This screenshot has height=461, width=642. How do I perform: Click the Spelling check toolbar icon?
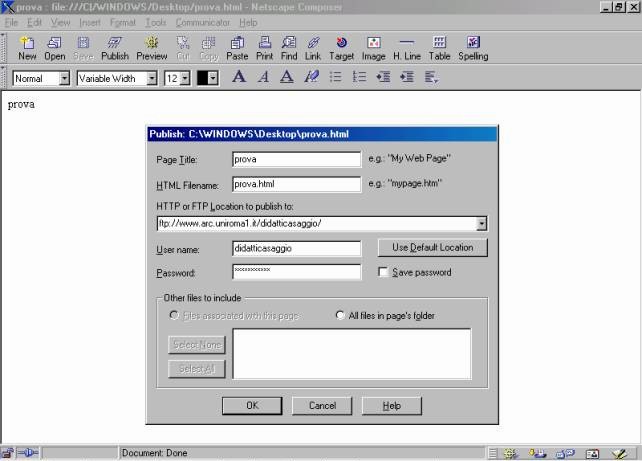coord(473,48)
